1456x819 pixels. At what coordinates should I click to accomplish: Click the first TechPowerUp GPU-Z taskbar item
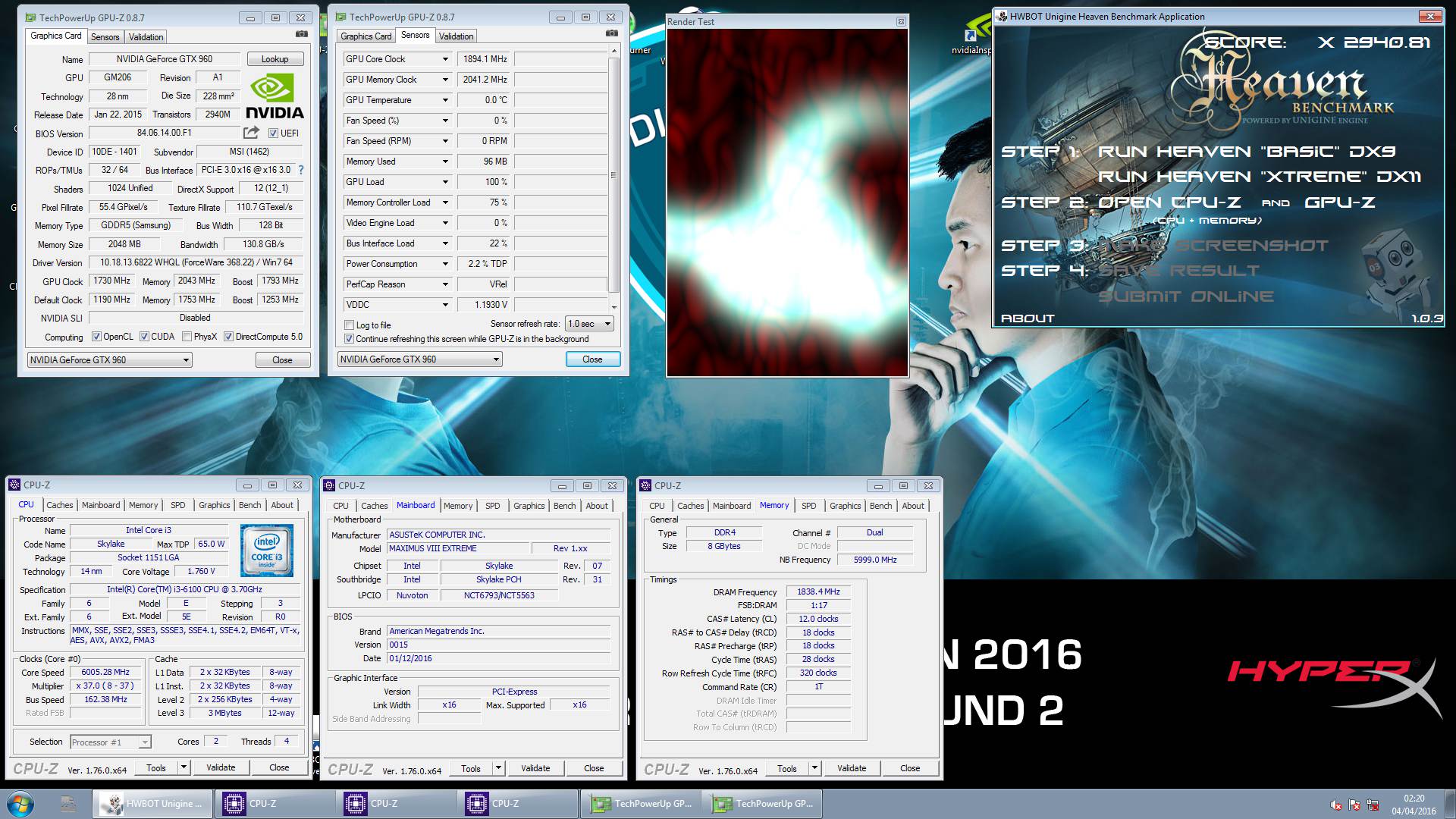pos(640,804)
